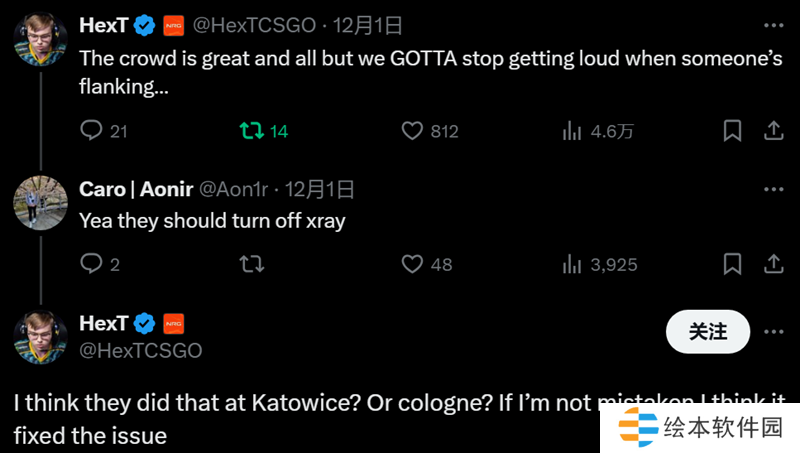800x453 pixels.
Task: Share Caro Aonir's reply tweet
Action: pyautogui.click(x=773, y=264)
